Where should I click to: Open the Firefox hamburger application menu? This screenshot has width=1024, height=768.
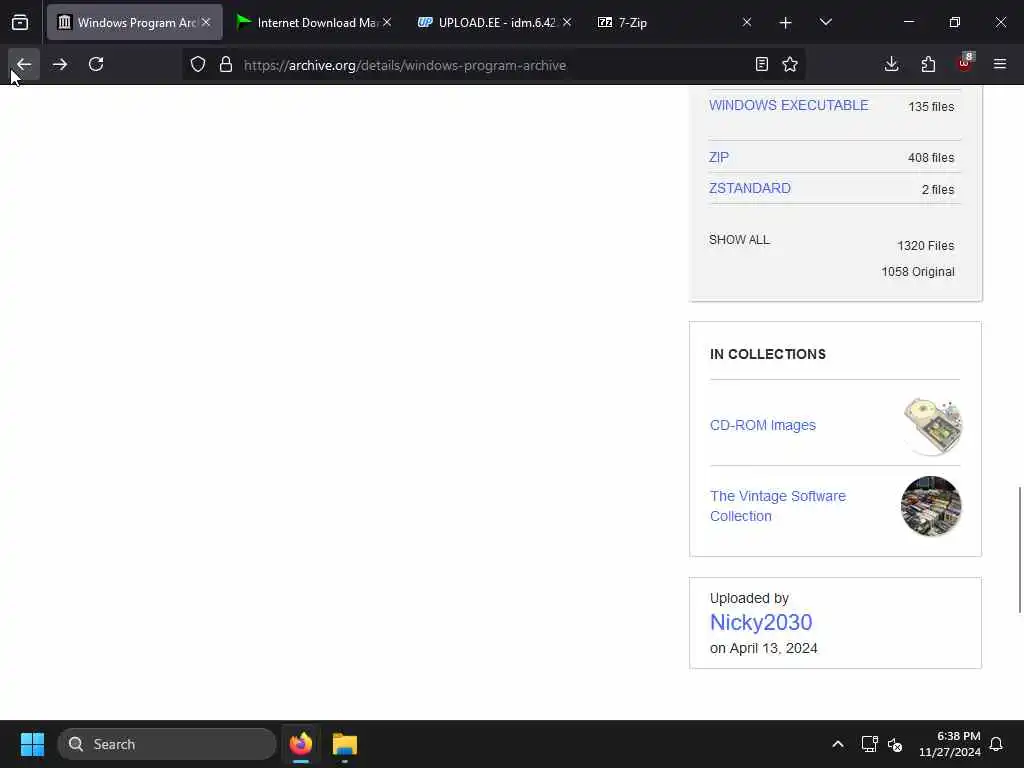[1000, 64]
